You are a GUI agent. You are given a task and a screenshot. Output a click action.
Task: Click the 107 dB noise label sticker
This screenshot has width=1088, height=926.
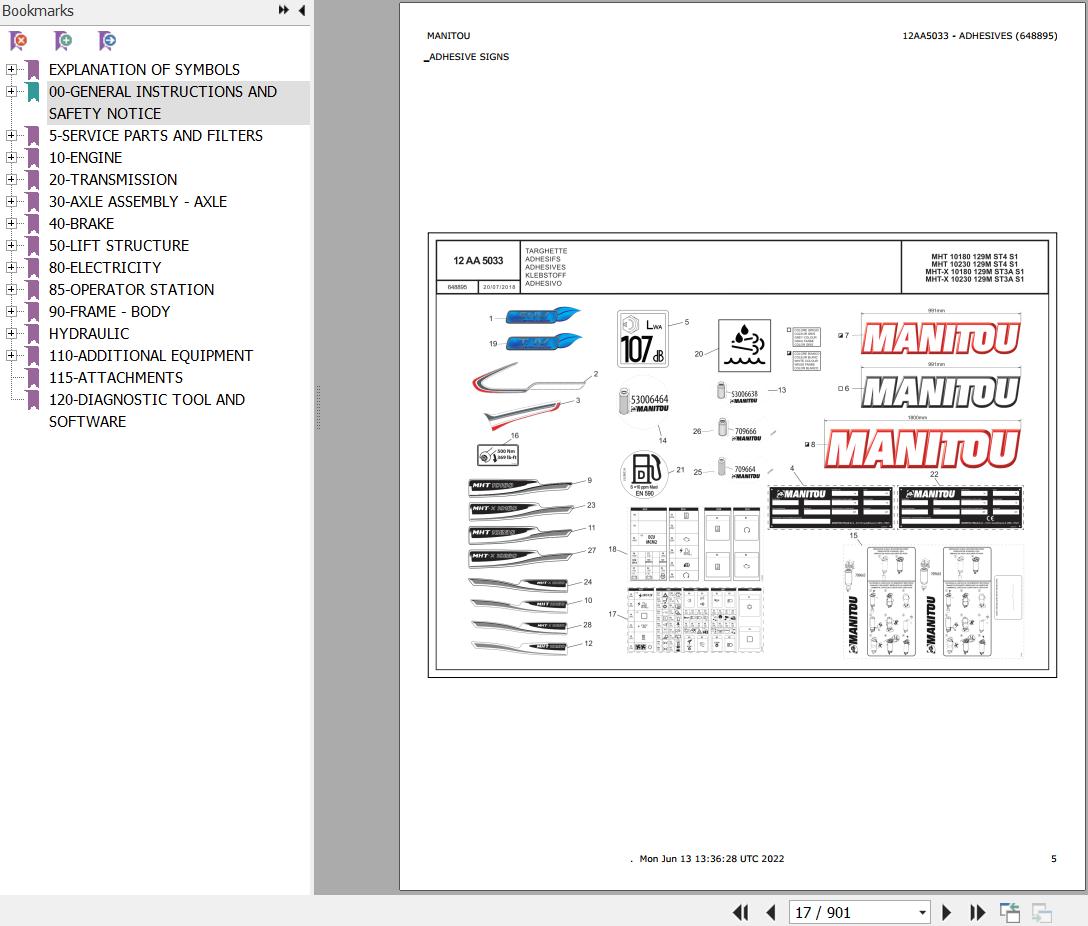(x=643, y=338)
